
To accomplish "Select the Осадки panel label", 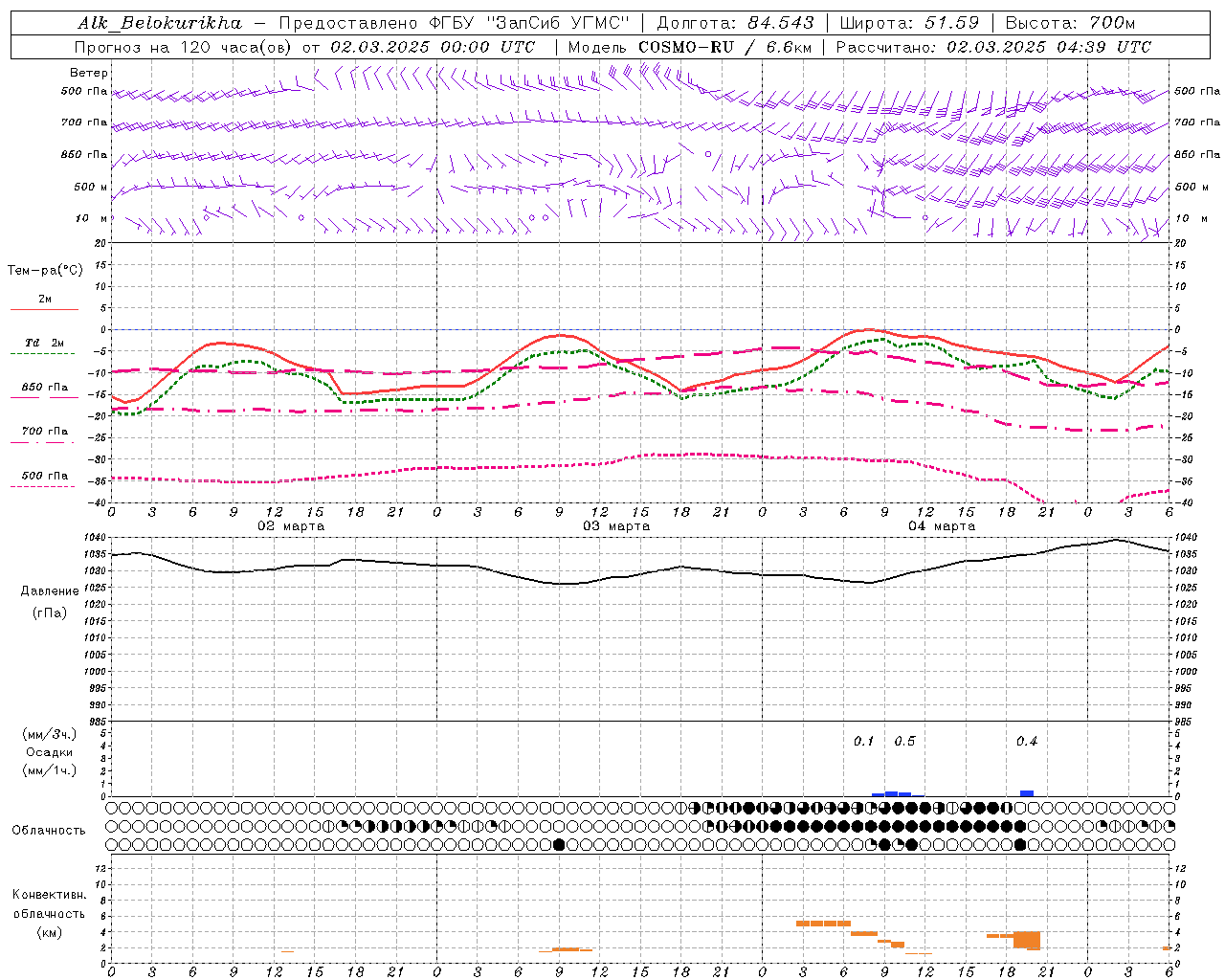I will click(49, 752).
